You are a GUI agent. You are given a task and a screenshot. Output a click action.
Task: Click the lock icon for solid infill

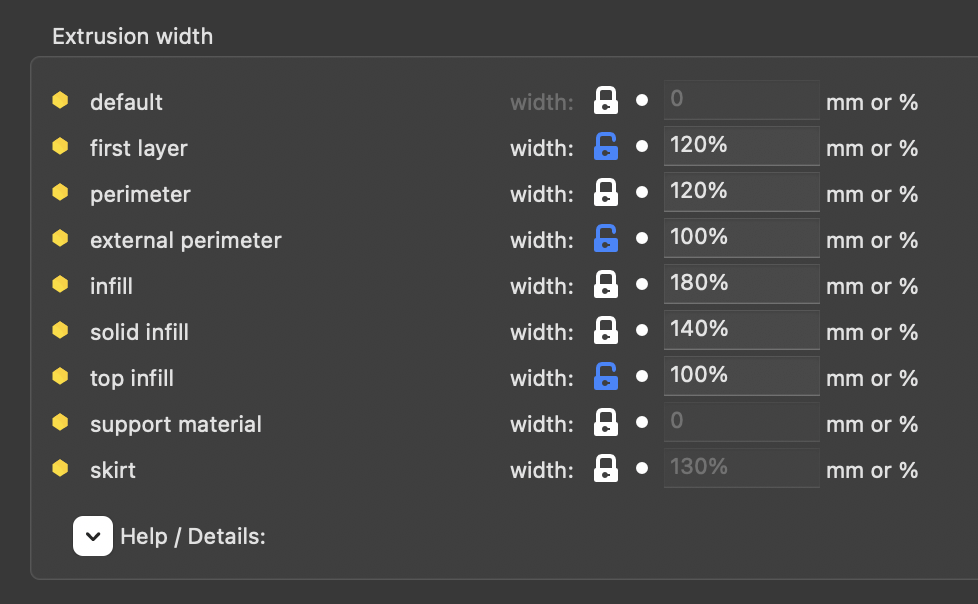tap(606, 331)
